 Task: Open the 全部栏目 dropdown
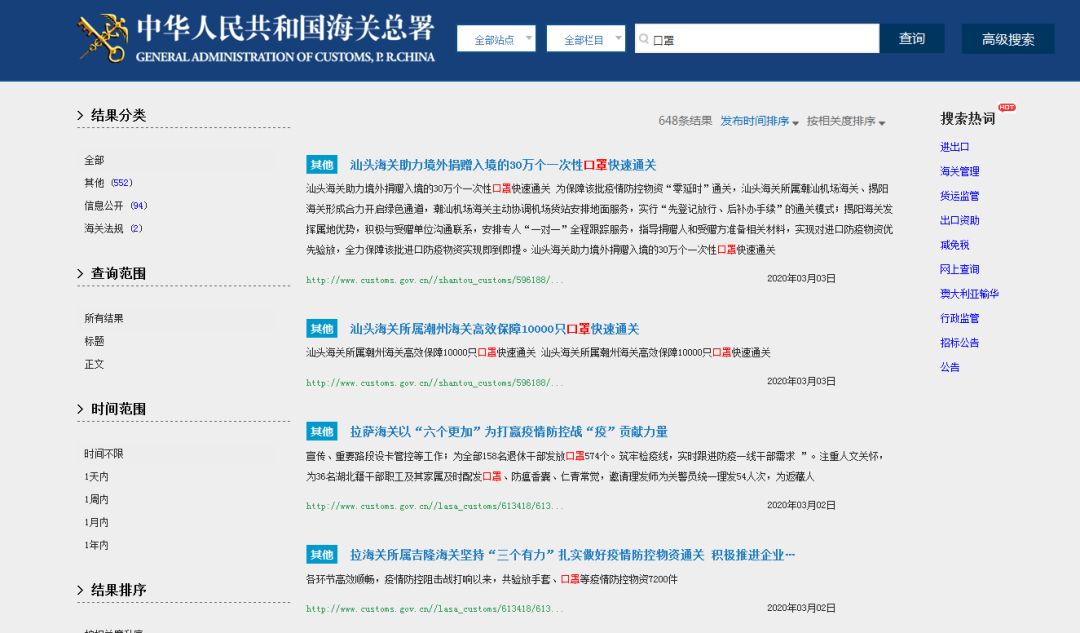click(585, 39)
